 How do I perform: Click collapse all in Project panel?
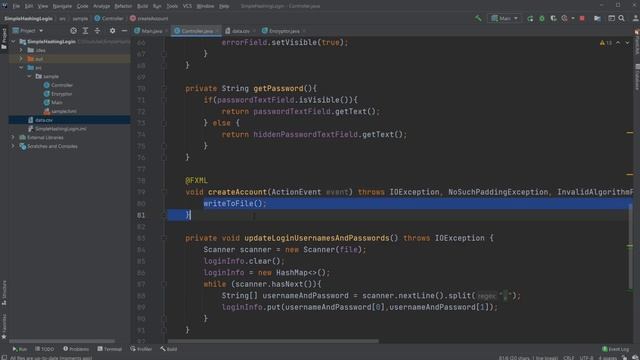tap(97, 31)
